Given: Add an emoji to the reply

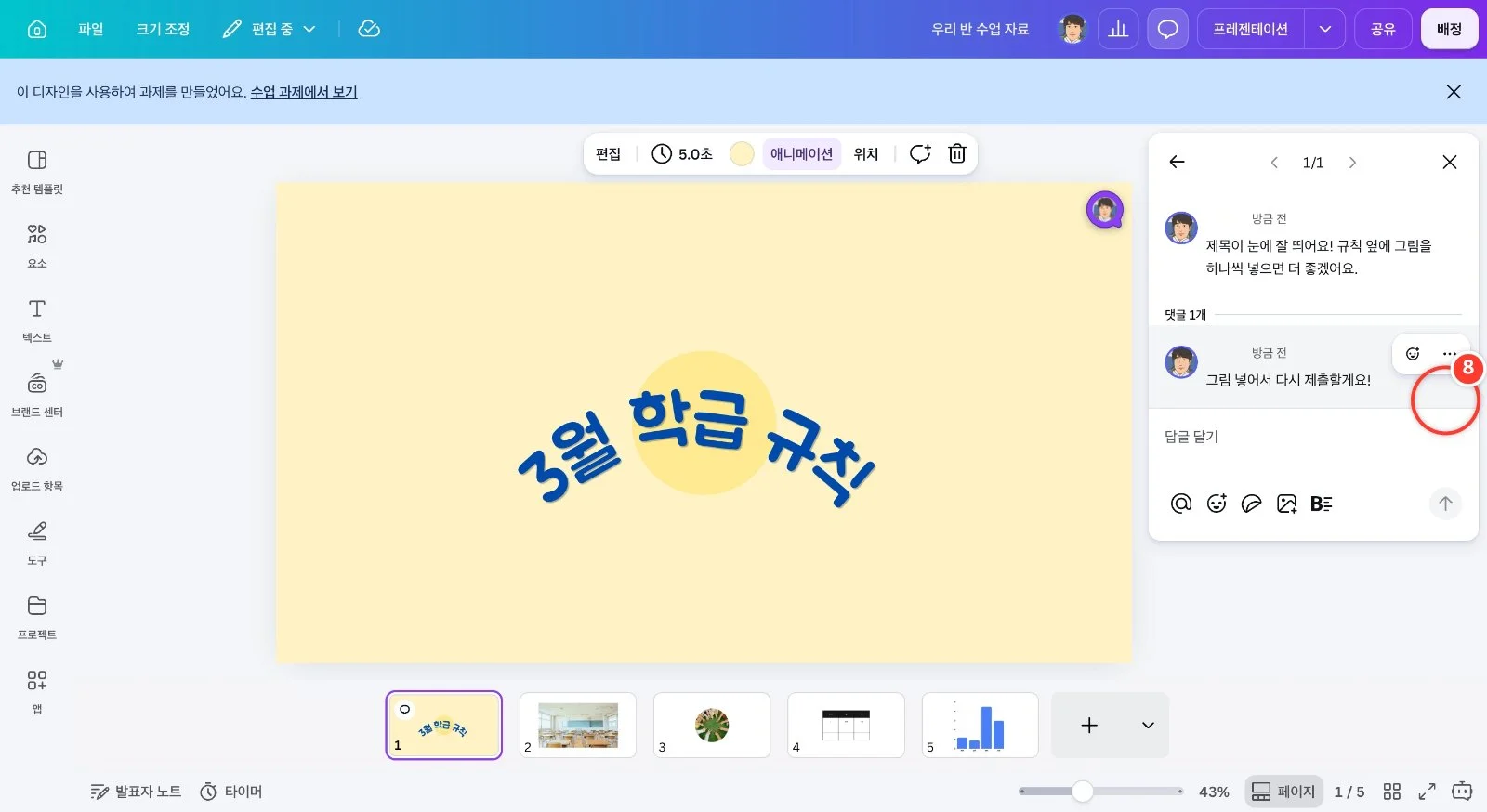Looking at the screenshot, I should click(1217, 504).
